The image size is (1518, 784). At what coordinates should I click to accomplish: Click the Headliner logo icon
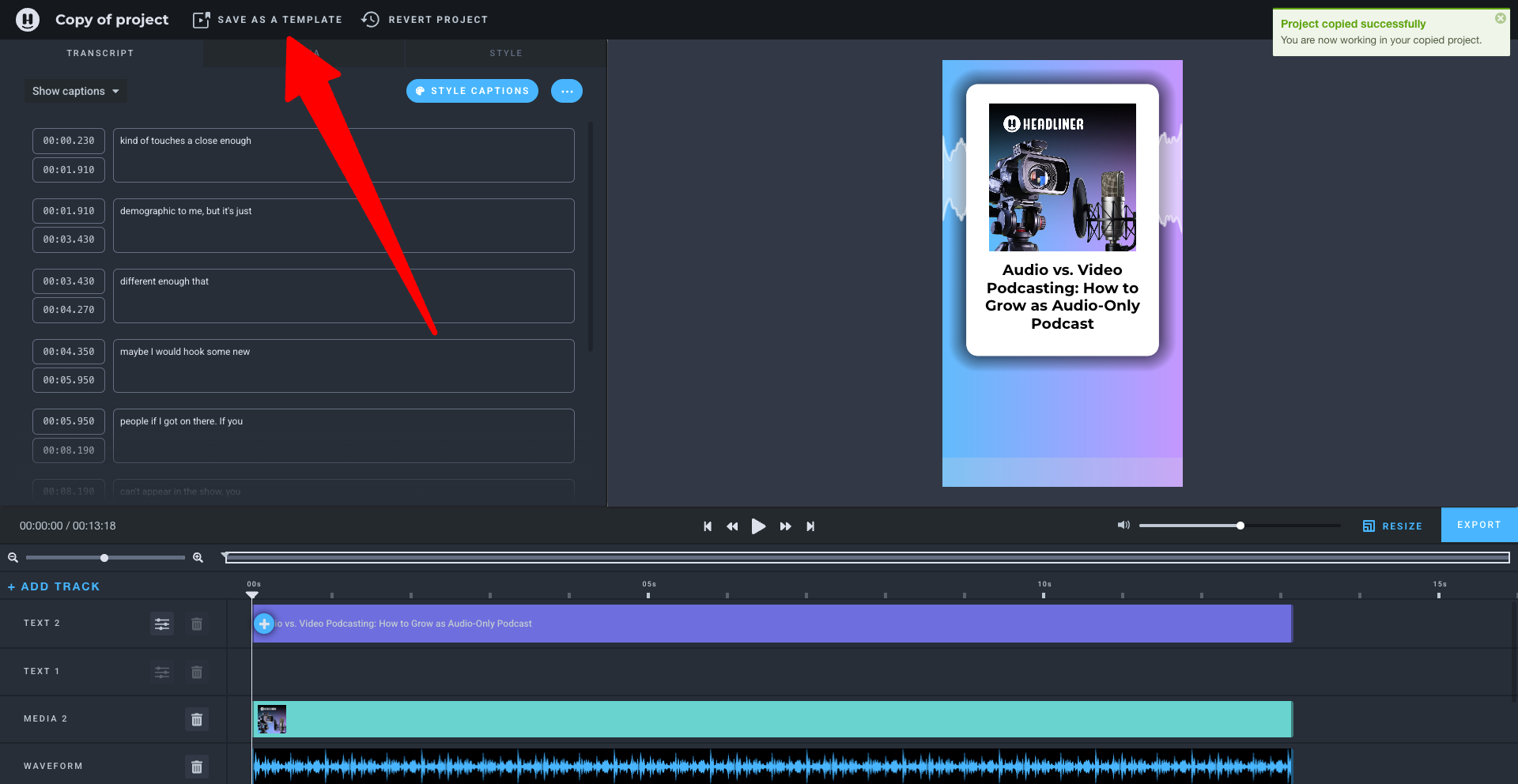28,20
